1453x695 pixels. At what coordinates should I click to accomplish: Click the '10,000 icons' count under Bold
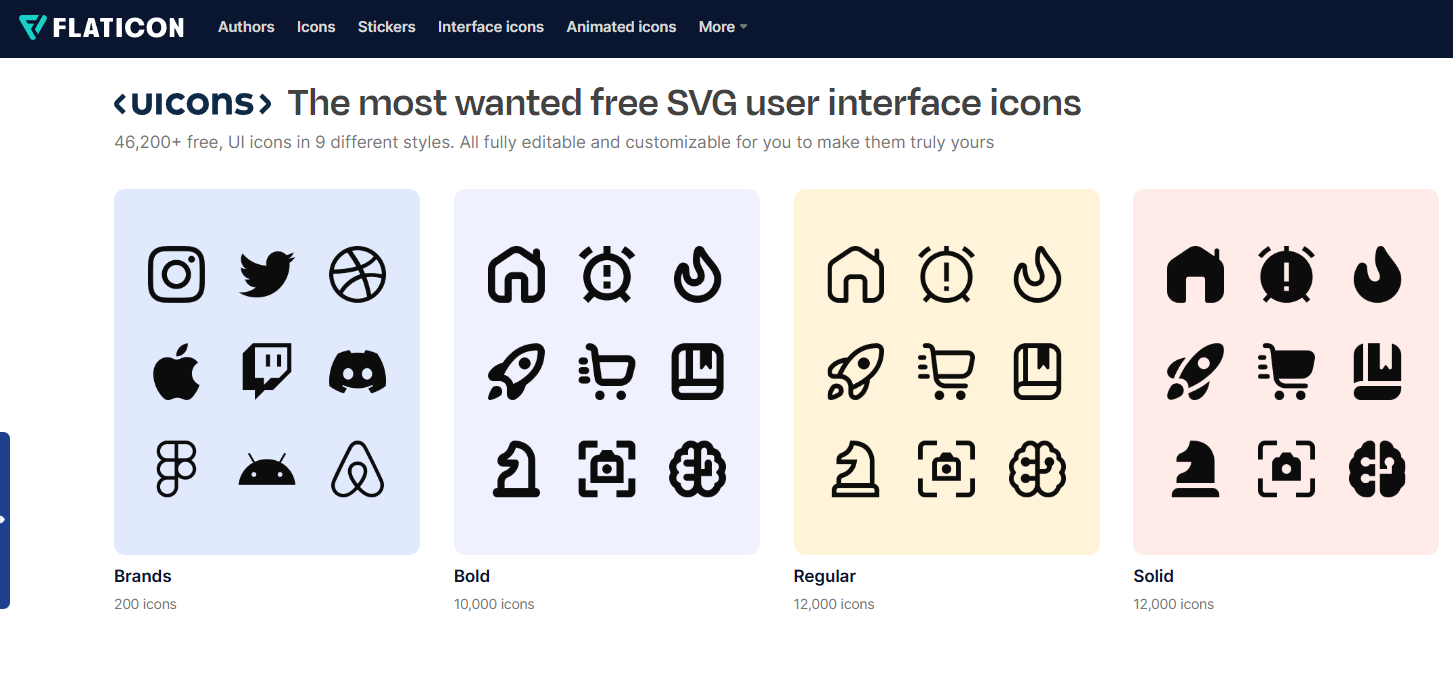pos(494,604)
